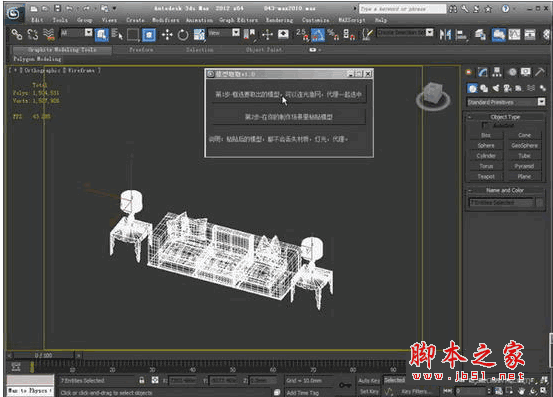Collapse the Object Type rollout
553x397 pixels.
(505, 117)
